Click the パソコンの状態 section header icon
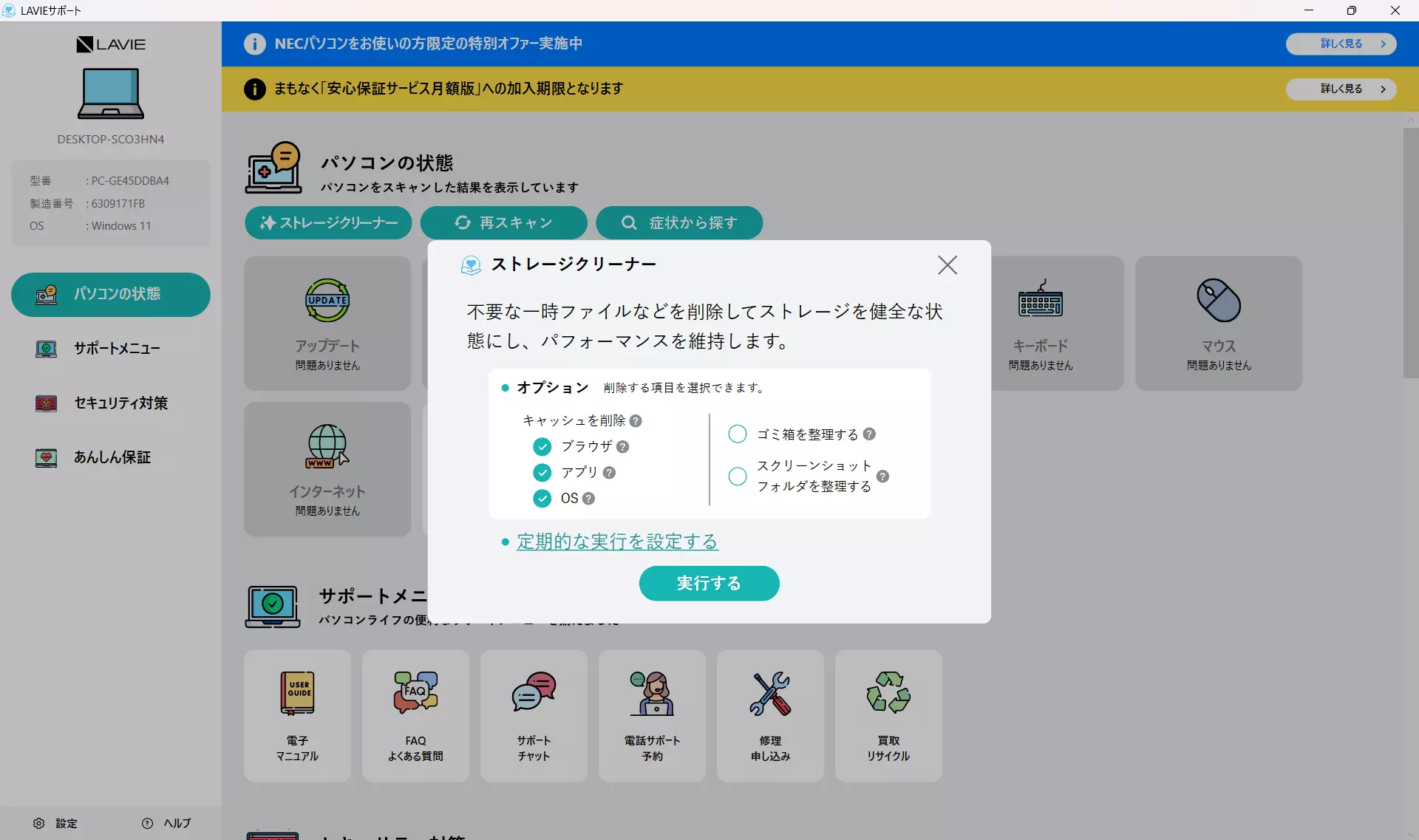The image size is (1419, 840). (273, 168)
